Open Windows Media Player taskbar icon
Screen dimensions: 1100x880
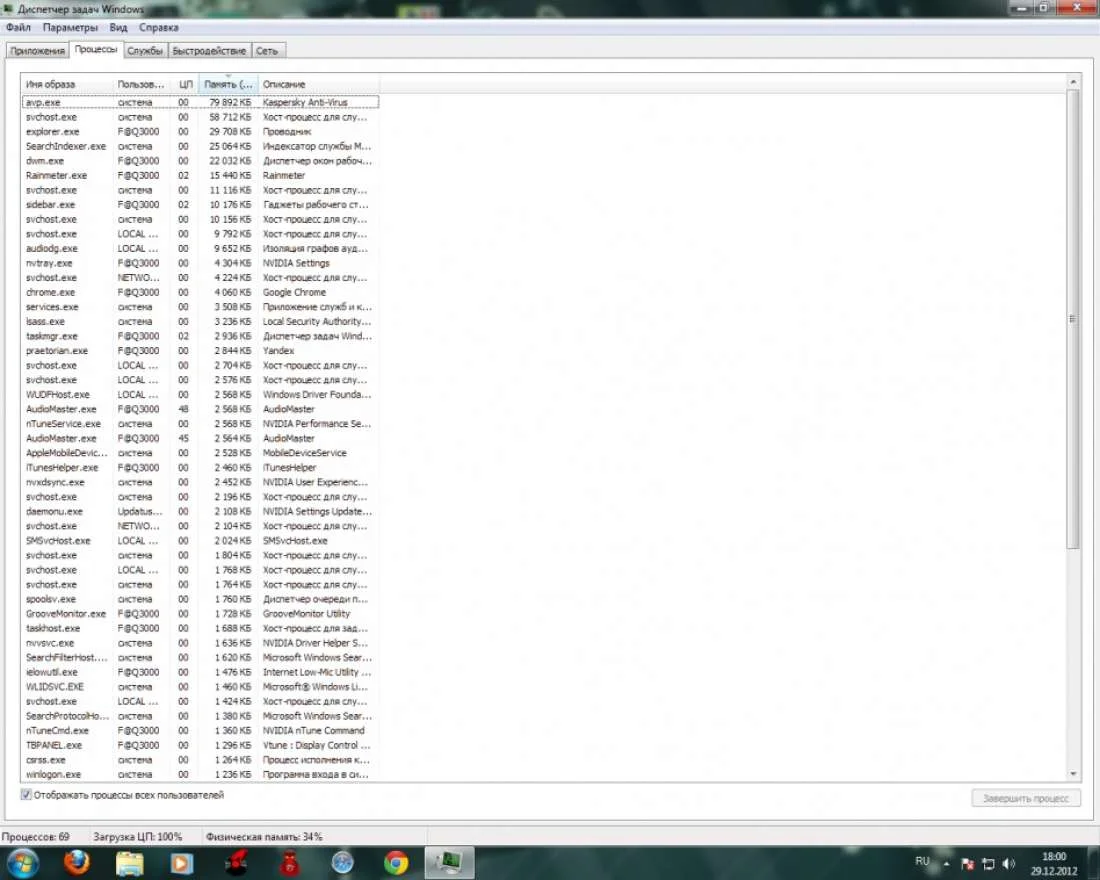[182, 863]
